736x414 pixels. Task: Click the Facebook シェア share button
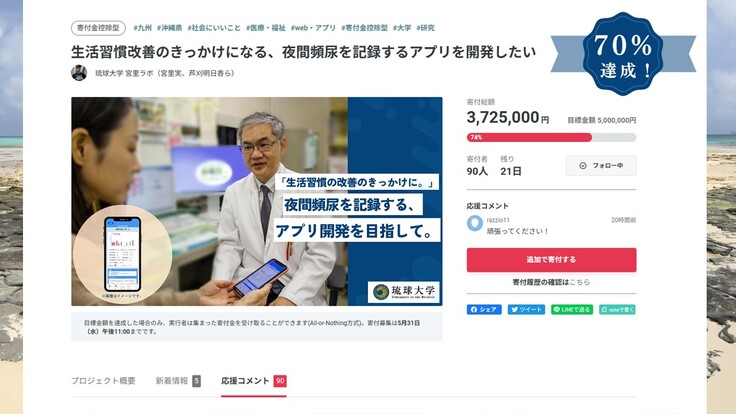(x=484, y=309)
